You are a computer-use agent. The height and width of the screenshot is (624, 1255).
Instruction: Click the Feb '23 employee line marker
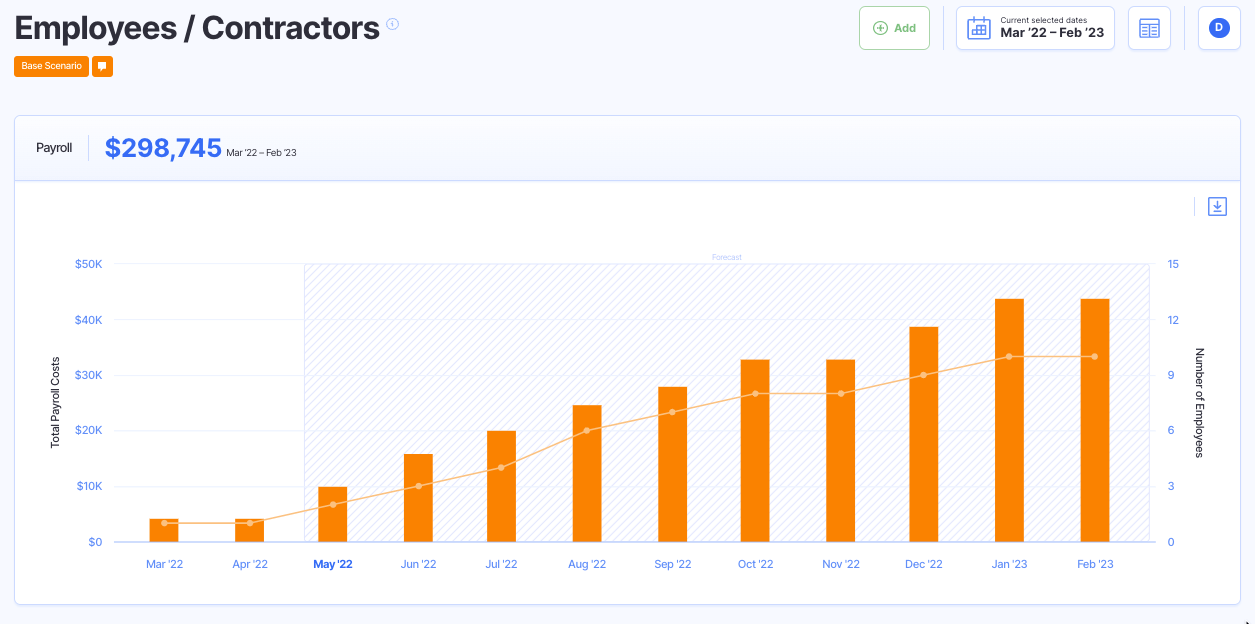(1093, 355)
